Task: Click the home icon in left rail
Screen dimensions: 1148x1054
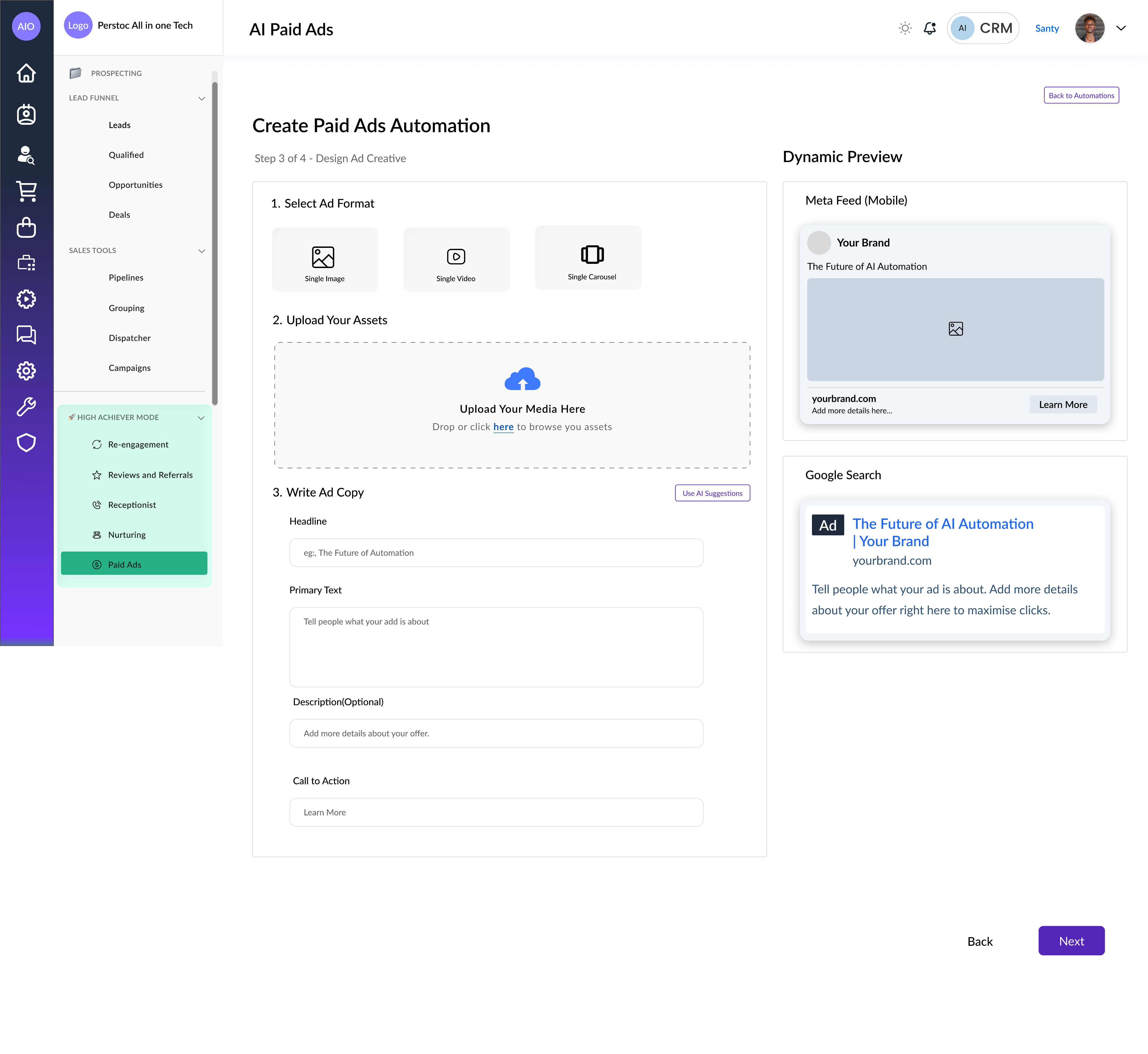Action: tap(26, 73)
